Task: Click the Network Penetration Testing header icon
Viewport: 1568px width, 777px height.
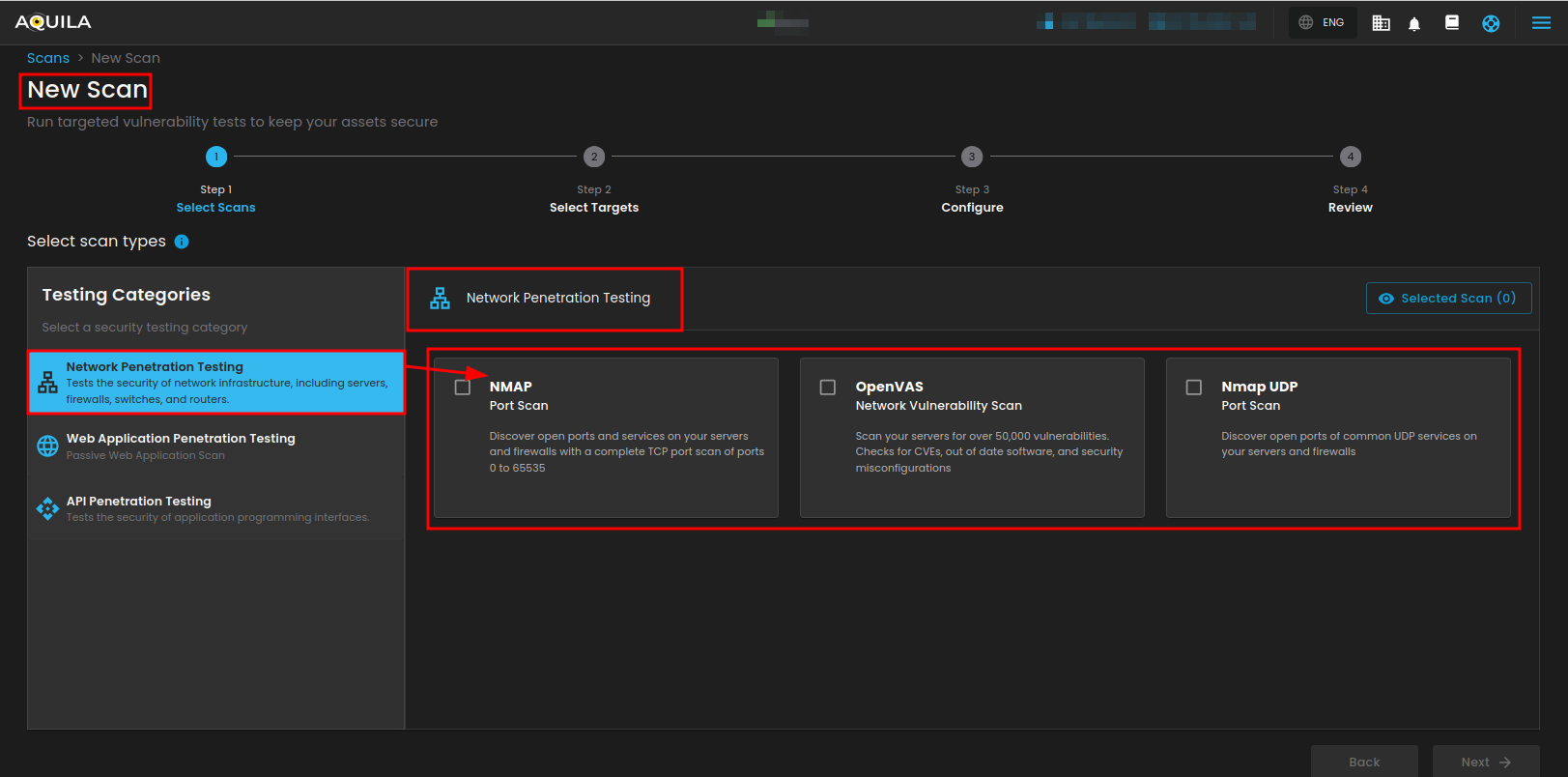Action: (440, 299)
